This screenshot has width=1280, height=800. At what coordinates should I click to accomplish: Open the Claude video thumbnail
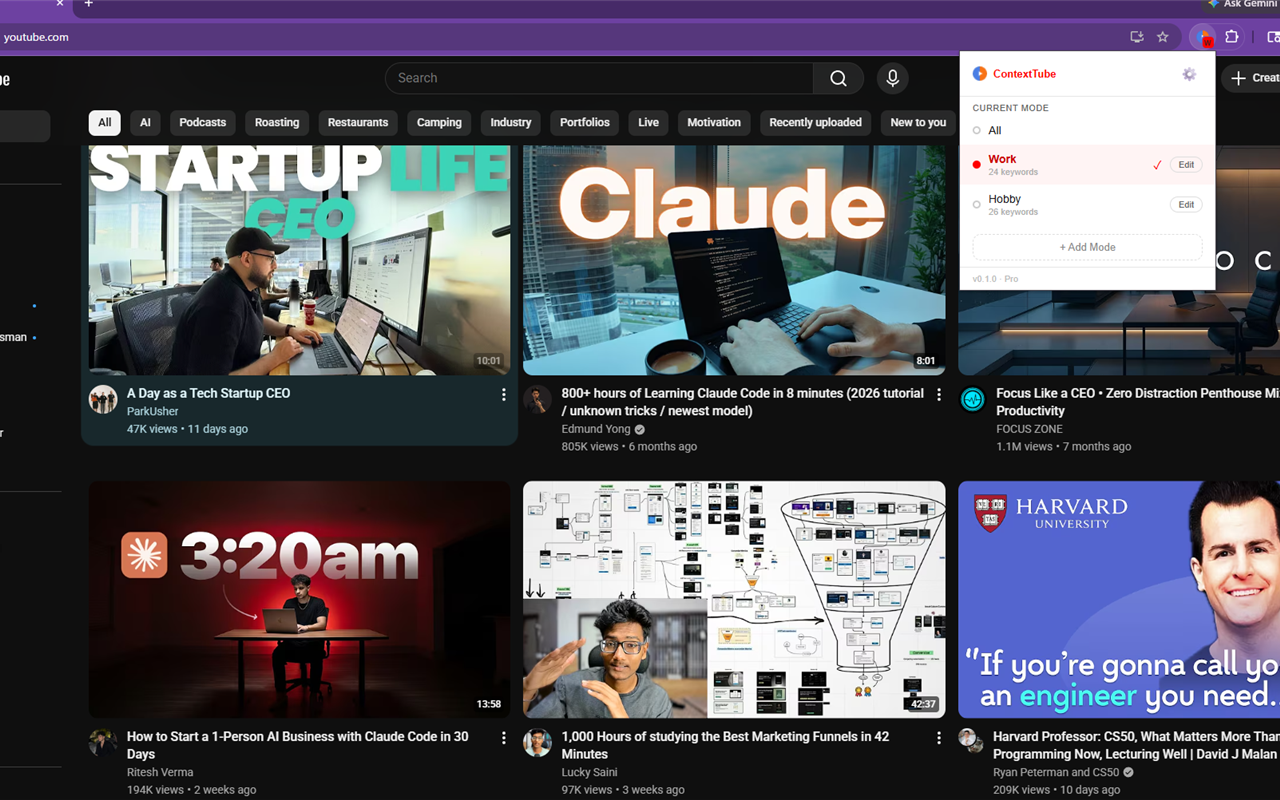pyautogui.click(x=734, y=260)
